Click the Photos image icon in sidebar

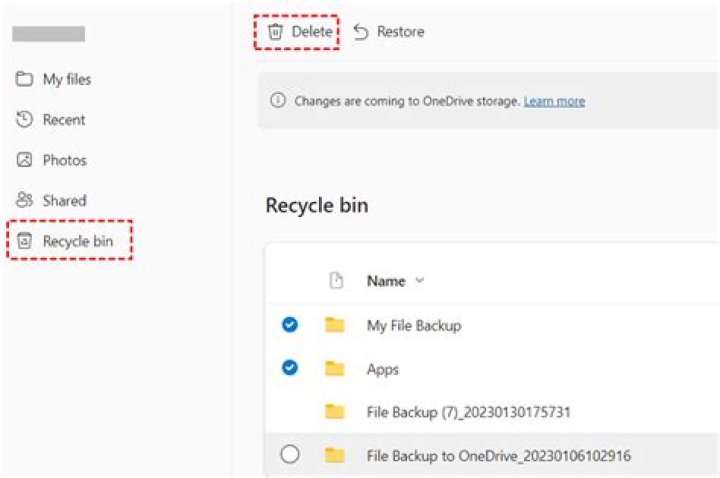(x=25, y=160)
